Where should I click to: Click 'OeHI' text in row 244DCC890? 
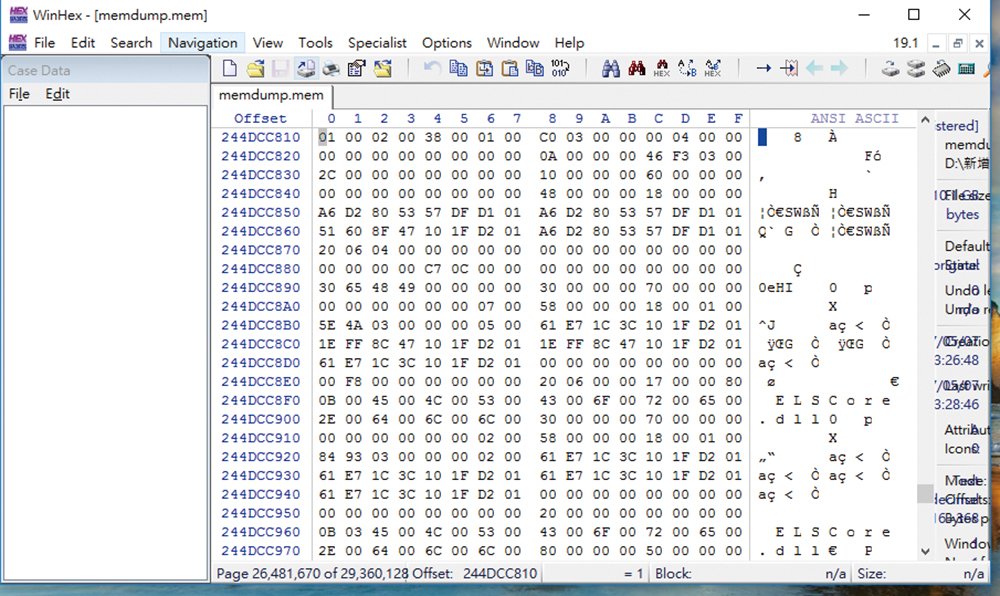coord(776,288)
